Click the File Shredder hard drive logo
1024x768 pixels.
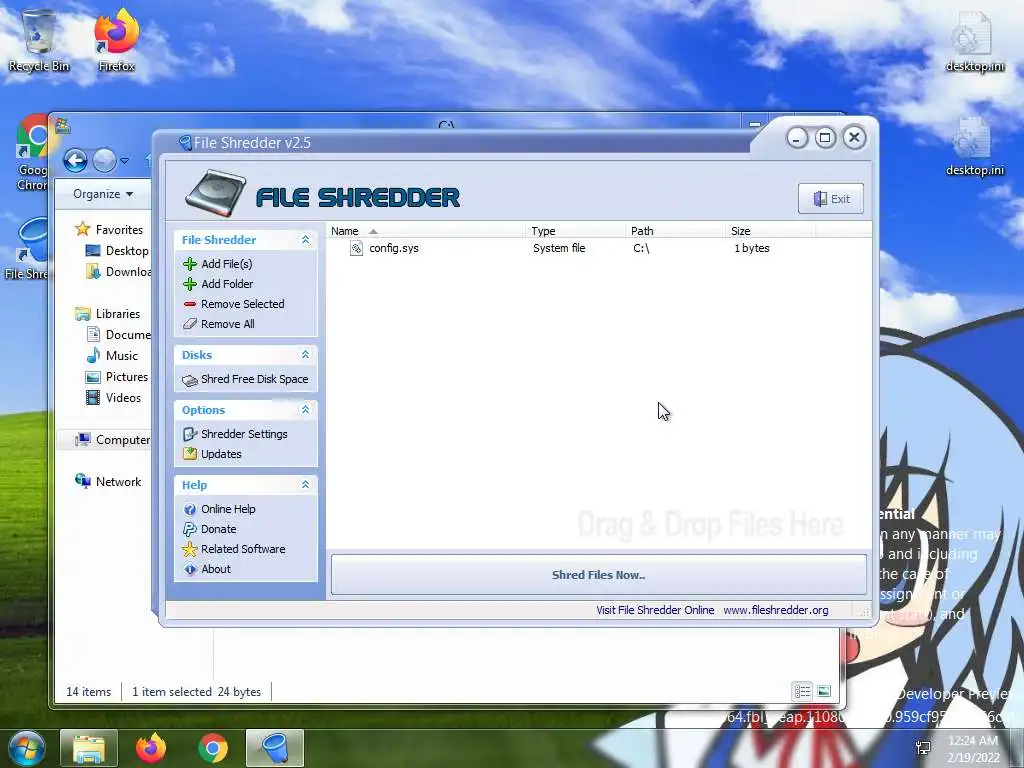(216, 193)
